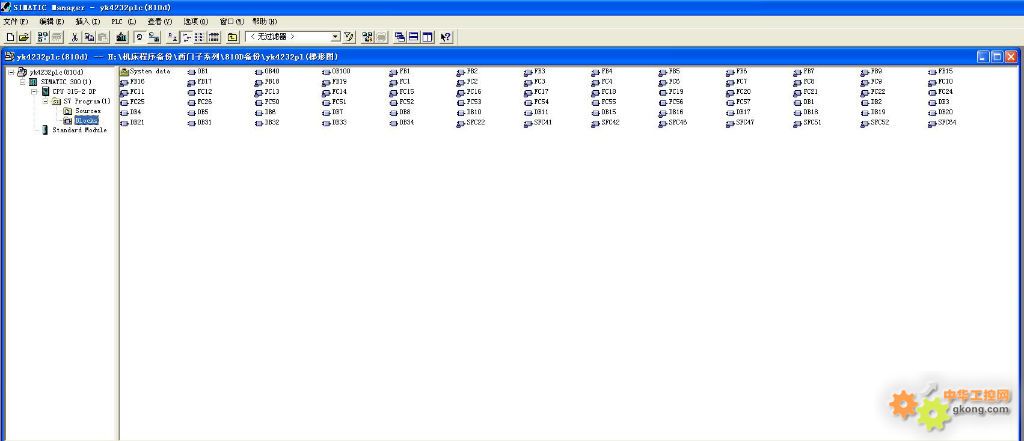Select block OB40
This screenshot has height=441, width=1024.
click(266, 71)
